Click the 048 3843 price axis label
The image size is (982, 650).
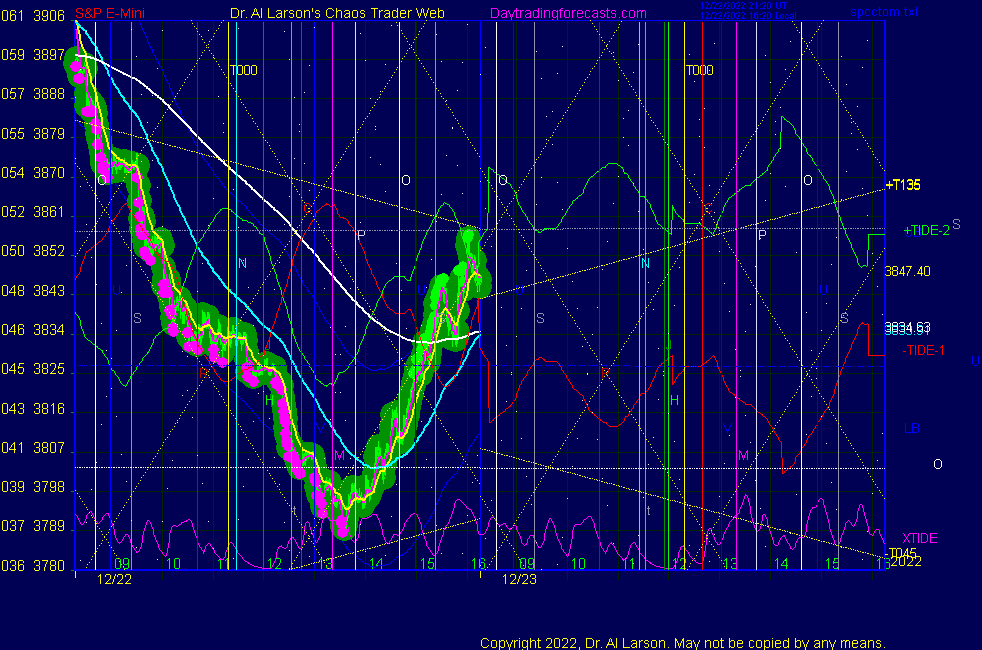pos(33,291)
